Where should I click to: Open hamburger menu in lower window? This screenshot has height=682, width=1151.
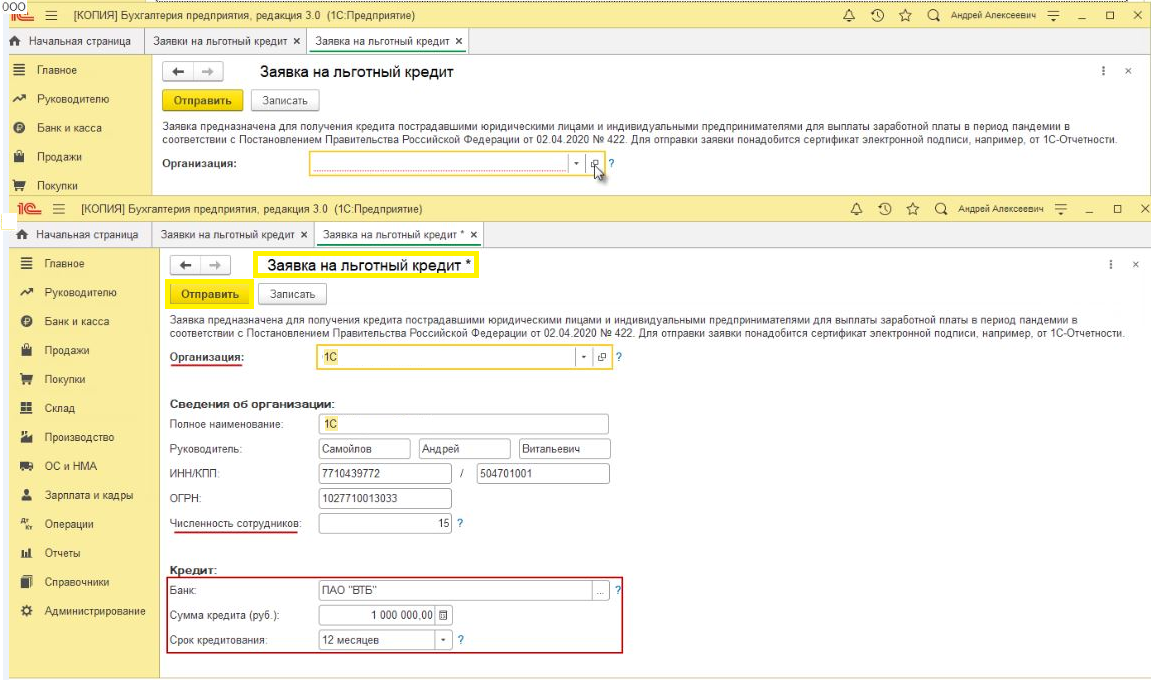coord(59,209)
